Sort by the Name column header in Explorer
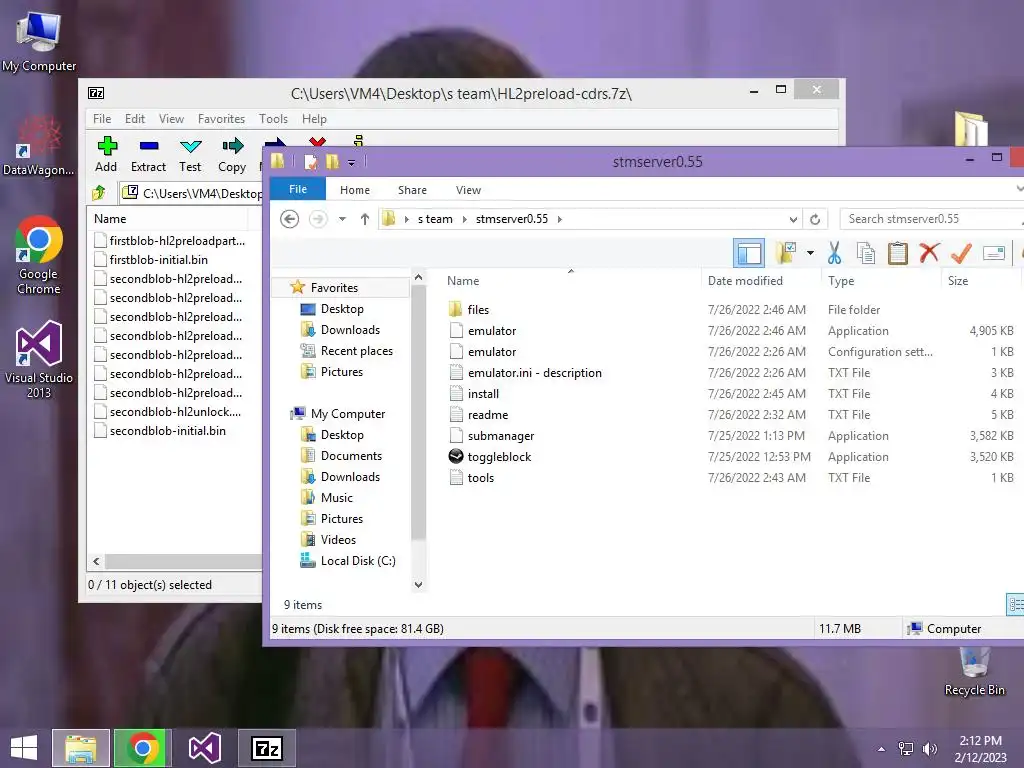 [x=463, y=281]
